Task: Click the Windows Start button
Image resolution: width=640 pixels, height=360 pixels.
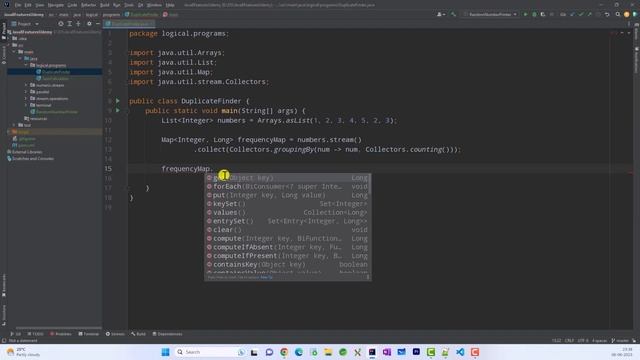Action: coord(165,352)
